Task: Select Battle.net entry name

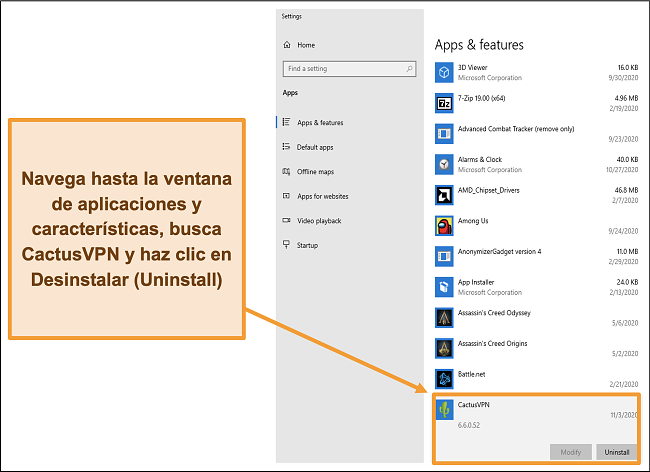Action: point(471,374)
